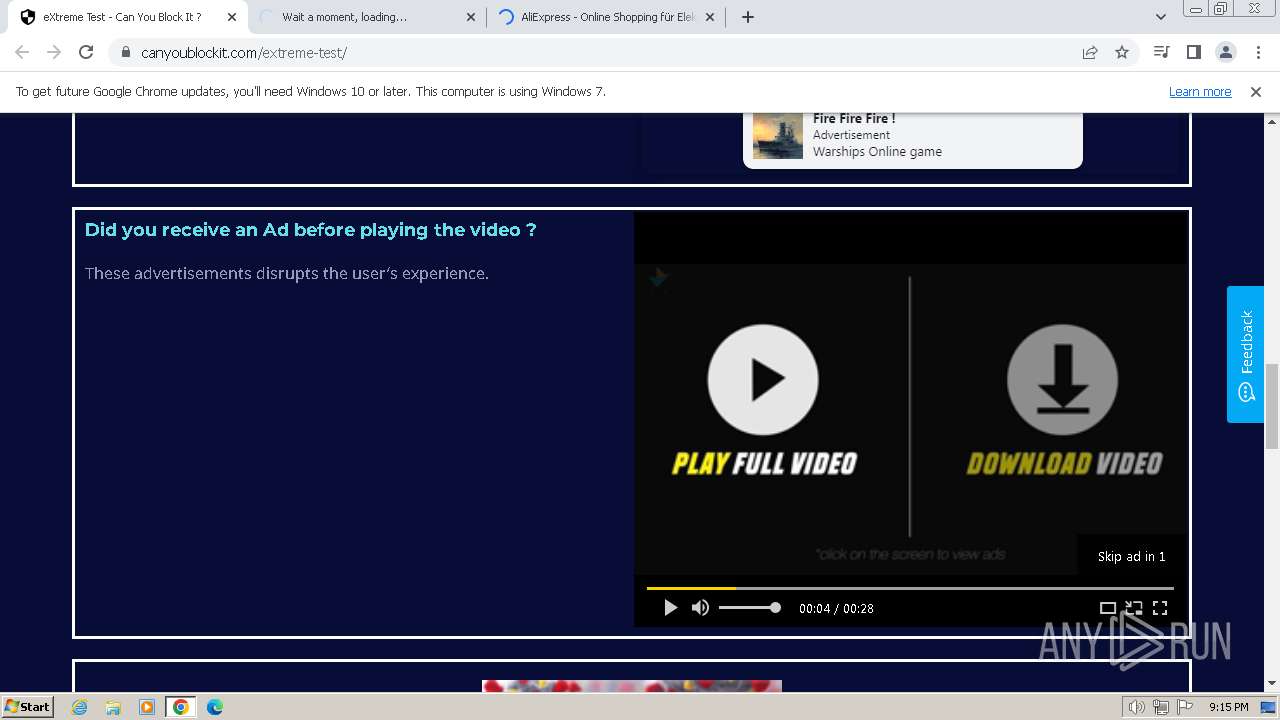
Task: Click the 00:04 / 00:28 time display
Action: (836, 608)
